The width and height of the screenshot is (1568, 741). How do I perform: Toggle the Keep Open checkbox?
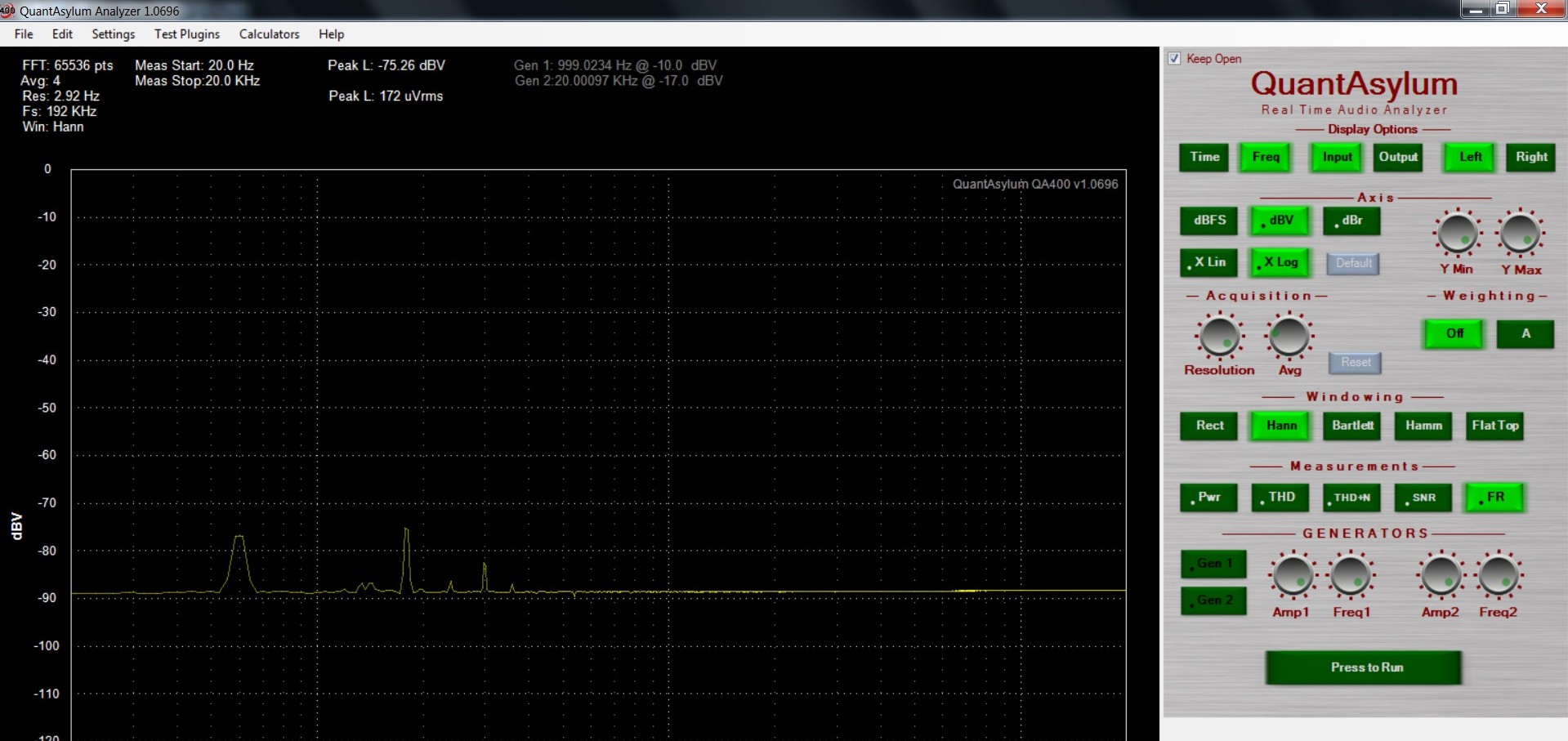[1174, 58]
